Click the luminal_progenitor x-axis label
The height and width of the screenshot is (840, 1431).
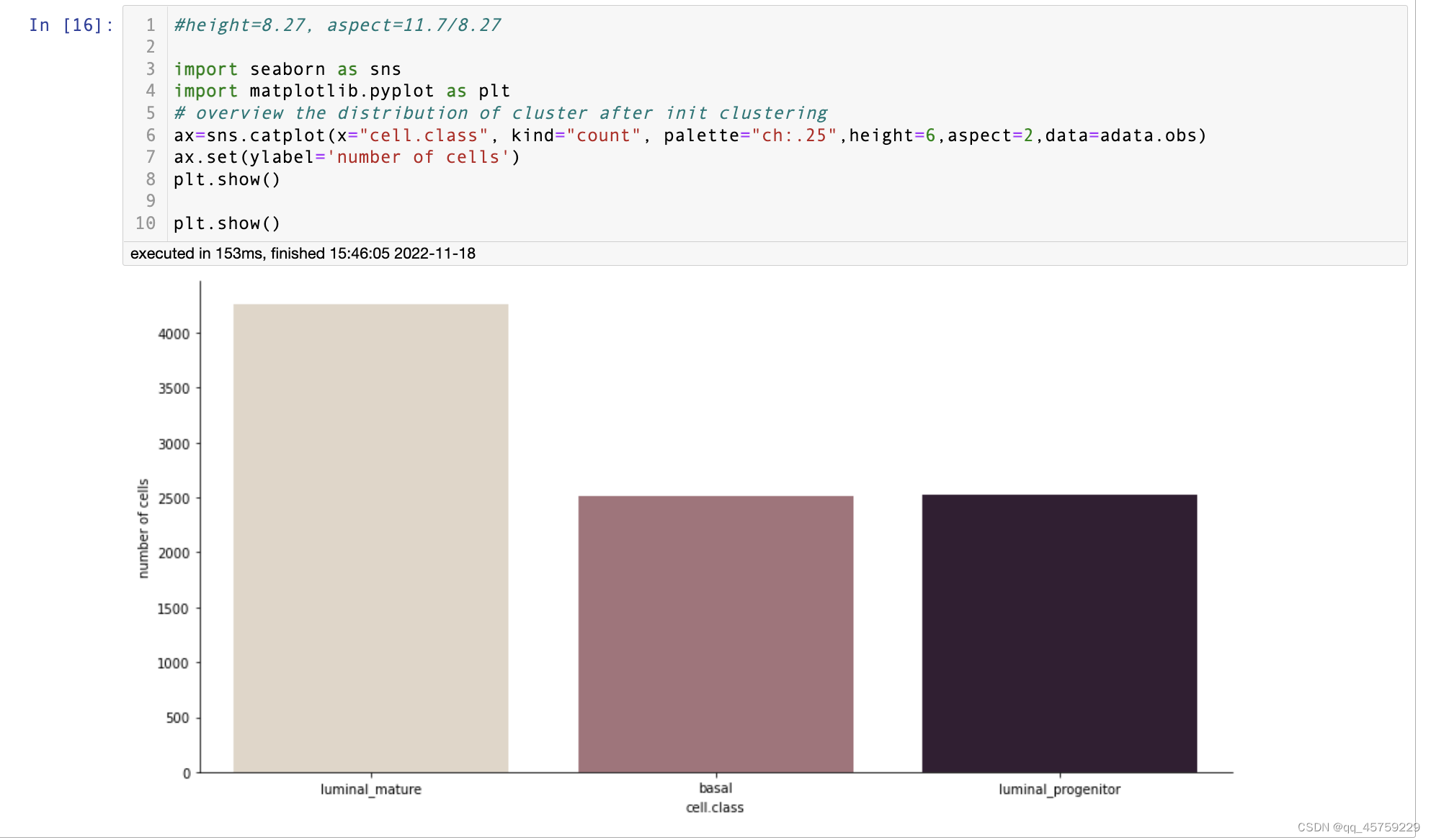pos(1059,790)
